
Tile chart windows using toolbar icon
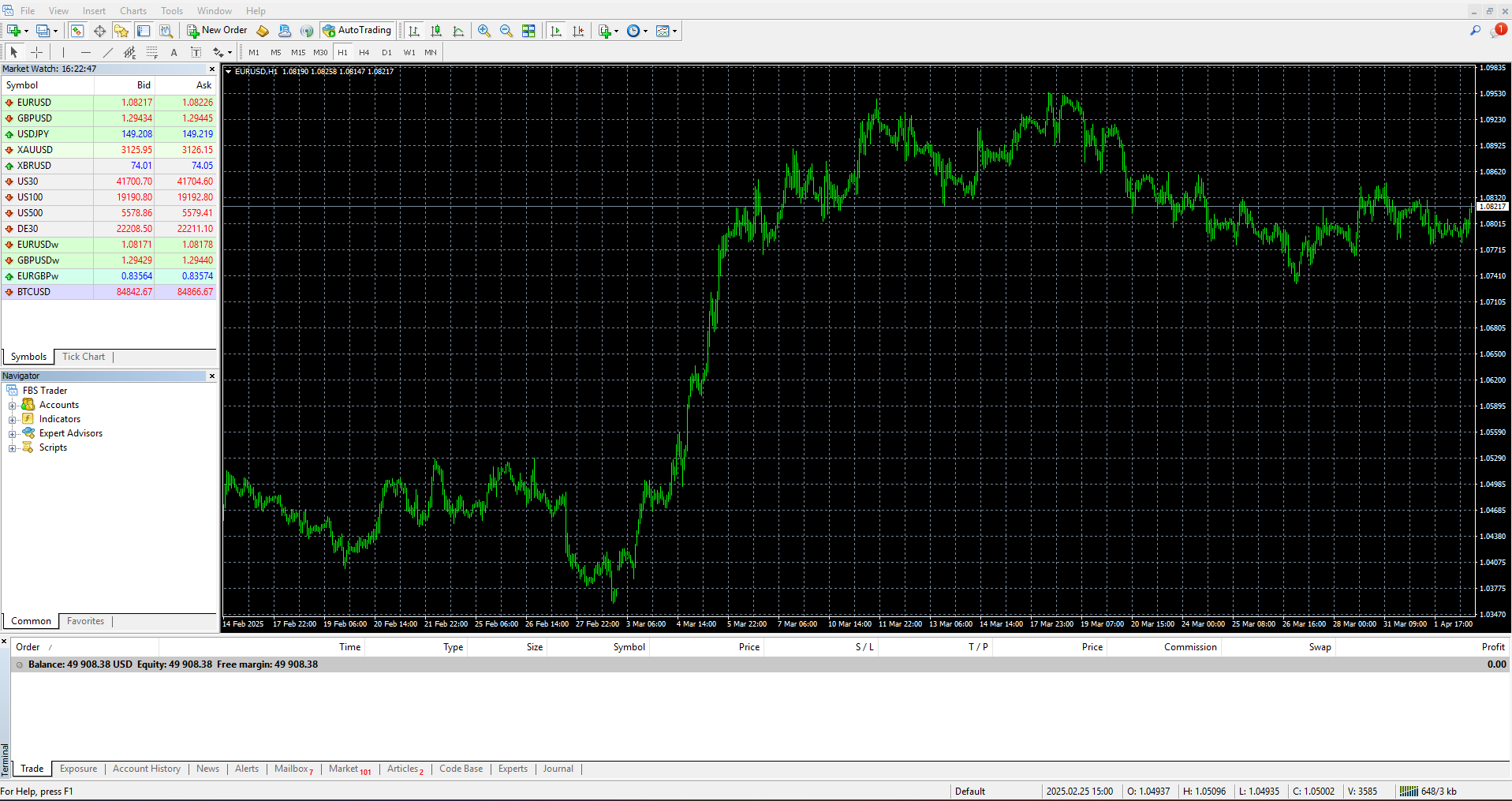click(528, 31)
